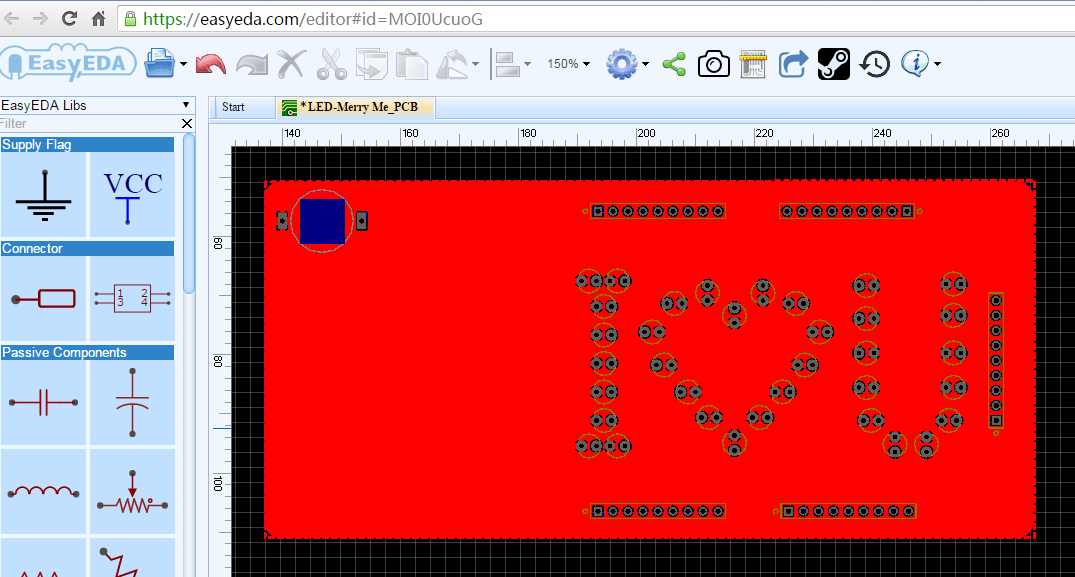
Task: Click the share icon in the toolbar
Action: tap(675, 65)
